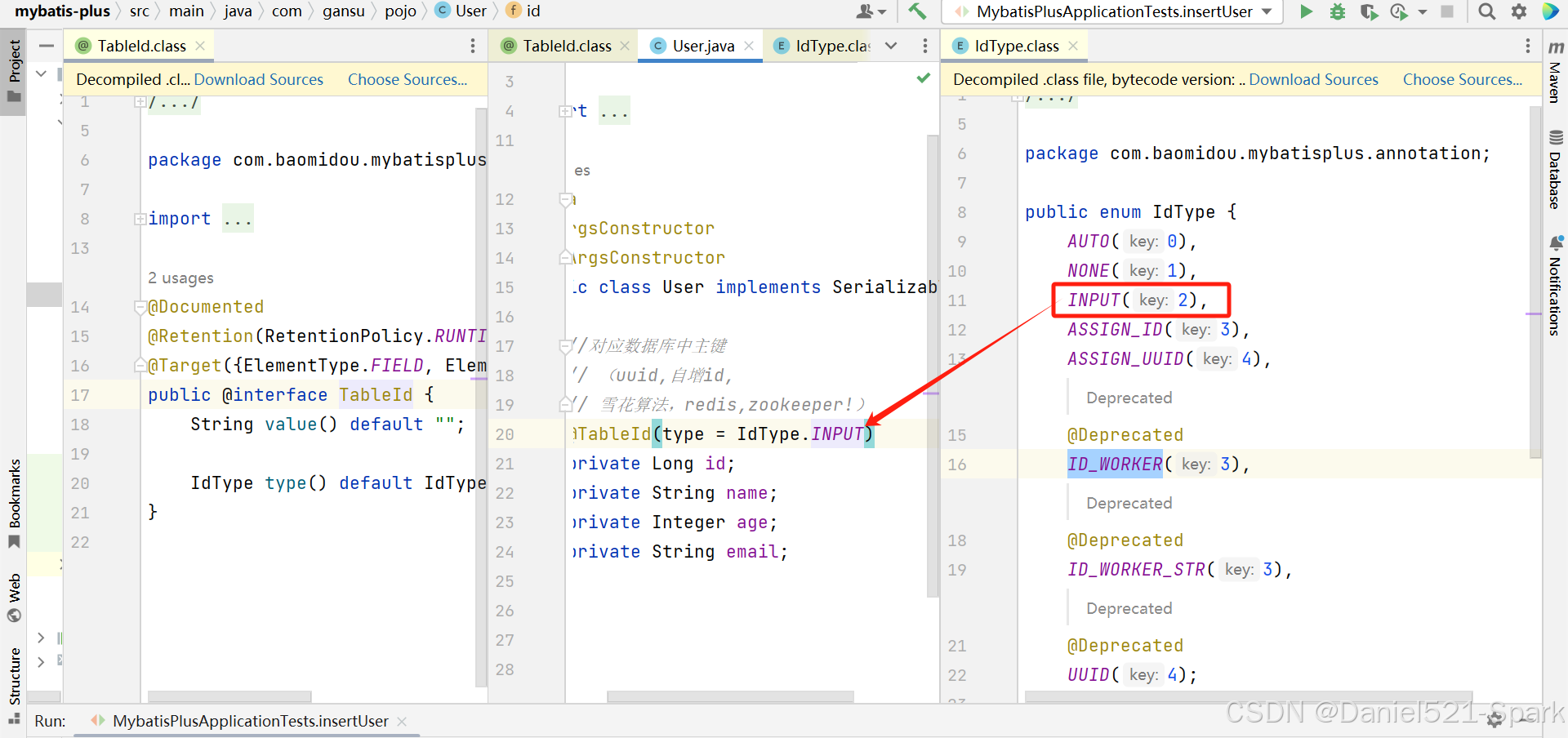This screenshot has height=738, width=1568.
Task: Click Download Sources in the right editor banner
Action: 1313,79
